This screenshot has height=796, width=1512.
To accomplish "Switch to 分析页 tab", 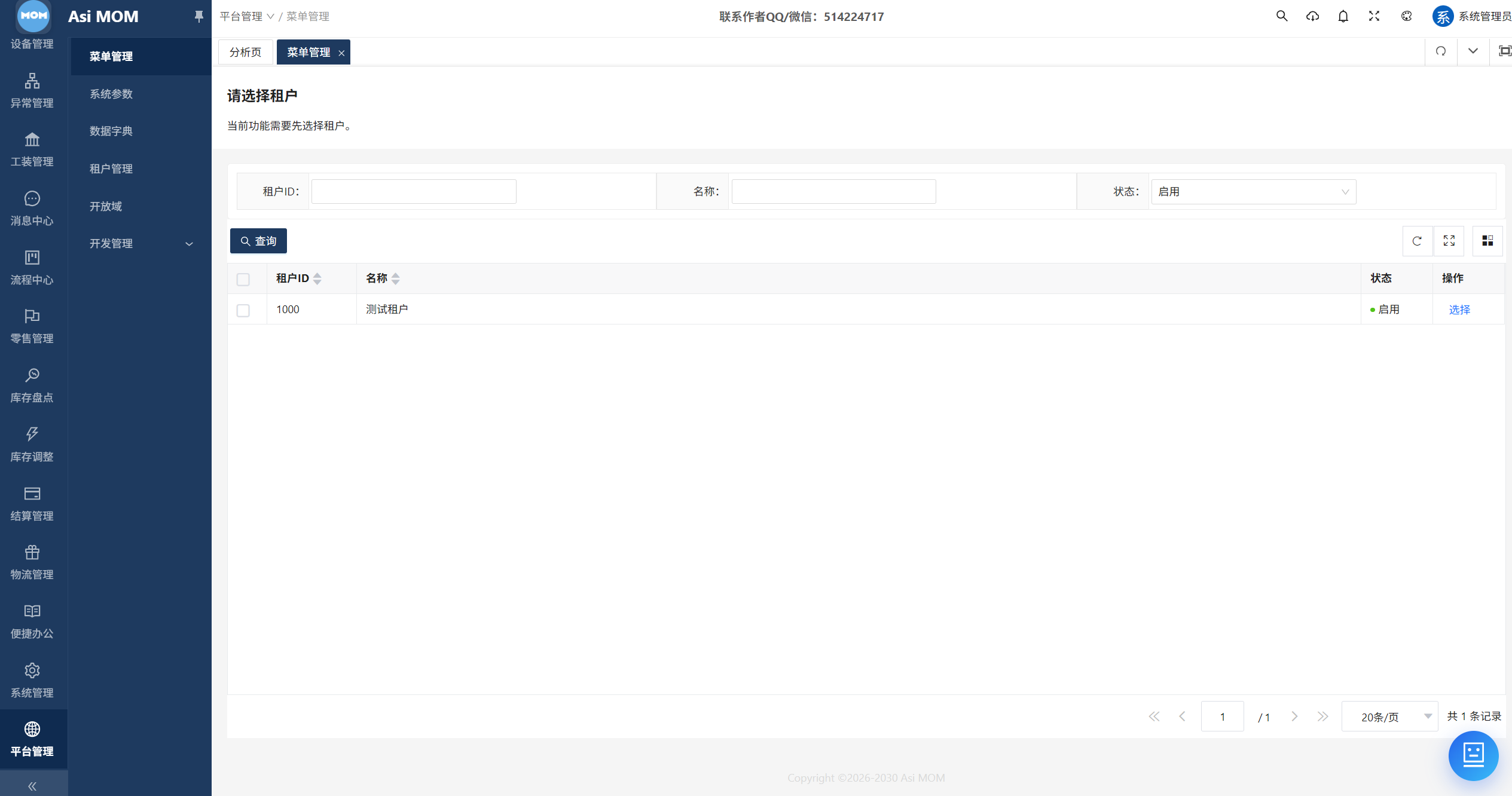I will point(245,52).
